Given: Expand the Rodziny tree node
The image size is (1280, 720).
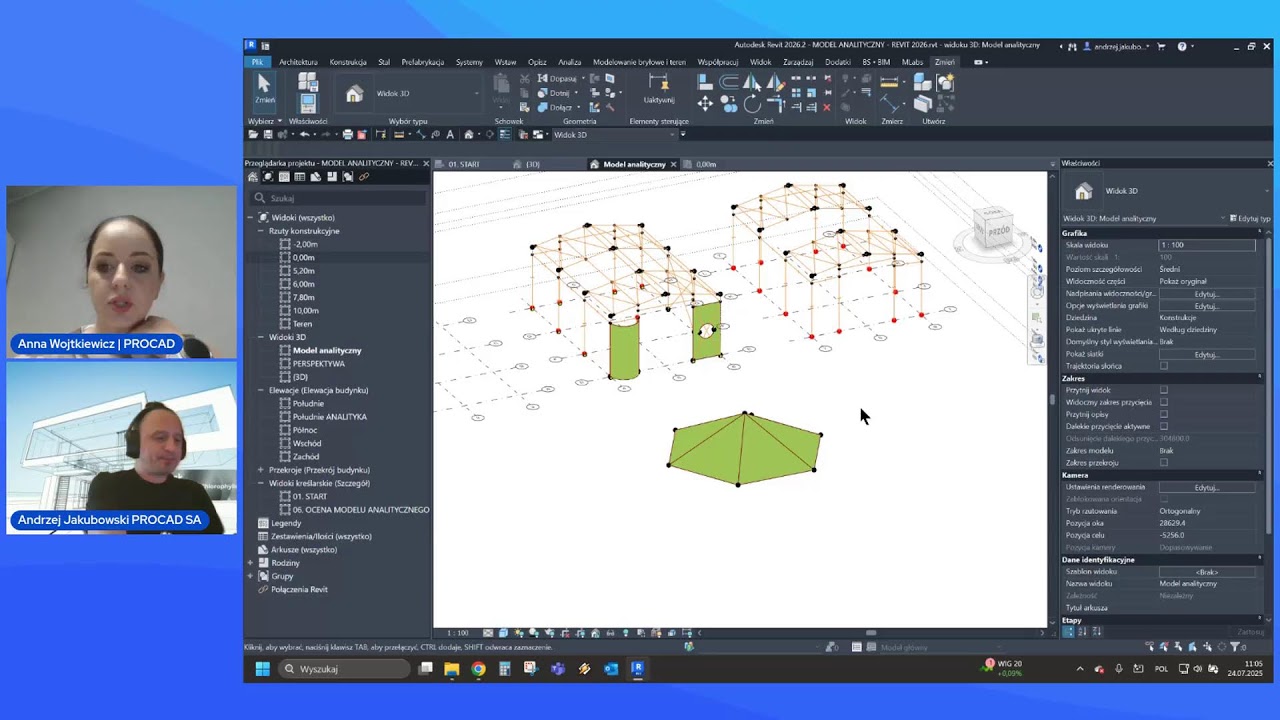Looking at the screenshot, I should point(250,563).
